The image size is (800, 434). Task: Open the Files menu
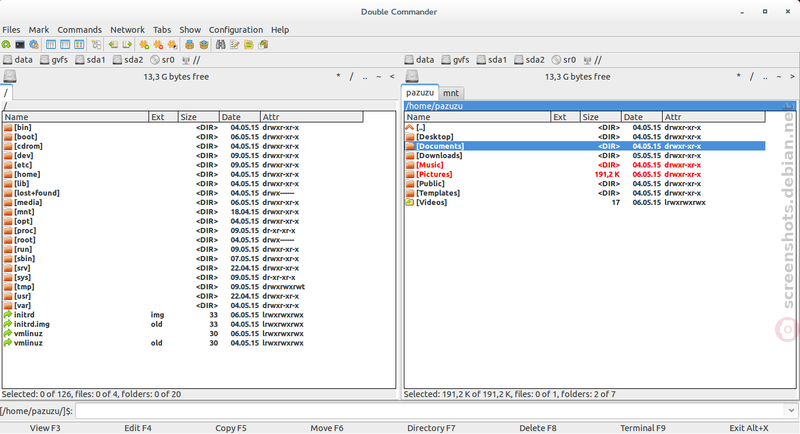pos(11,30)
